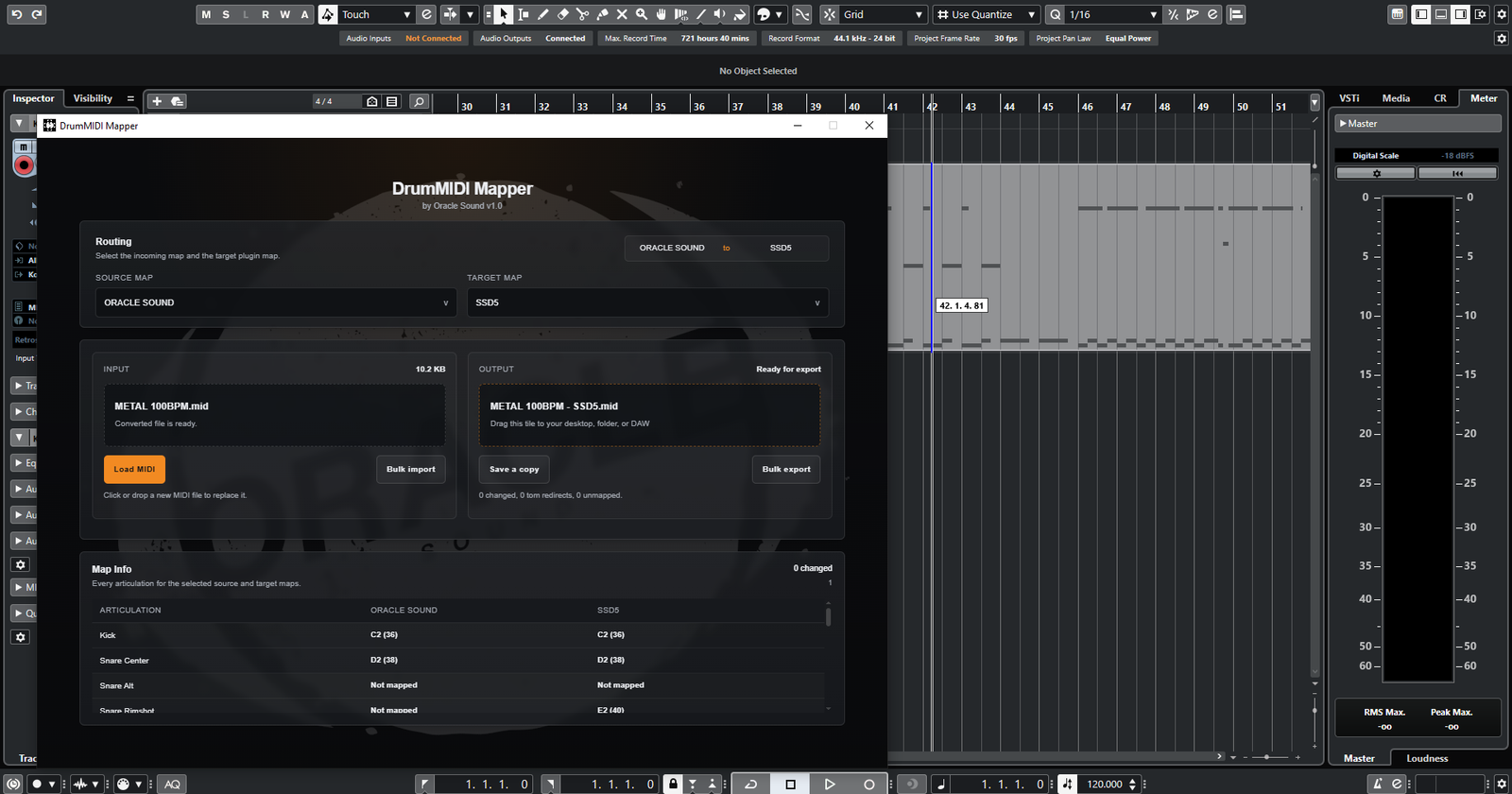
Task: Toggle the left zone visibility button
Action: click(x=1420, y=14)
